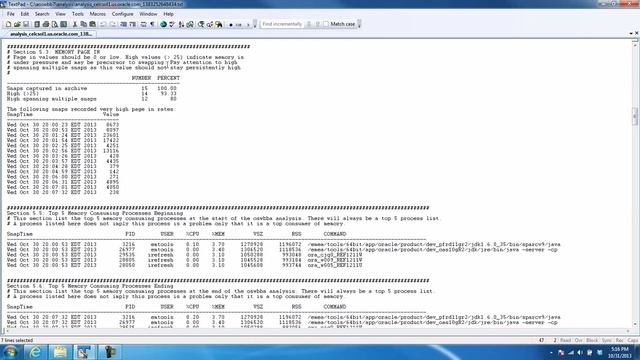Viewport: 640px width, 360px height.
Task: Click the Ovr indicator in status bar
Action: 578,340
